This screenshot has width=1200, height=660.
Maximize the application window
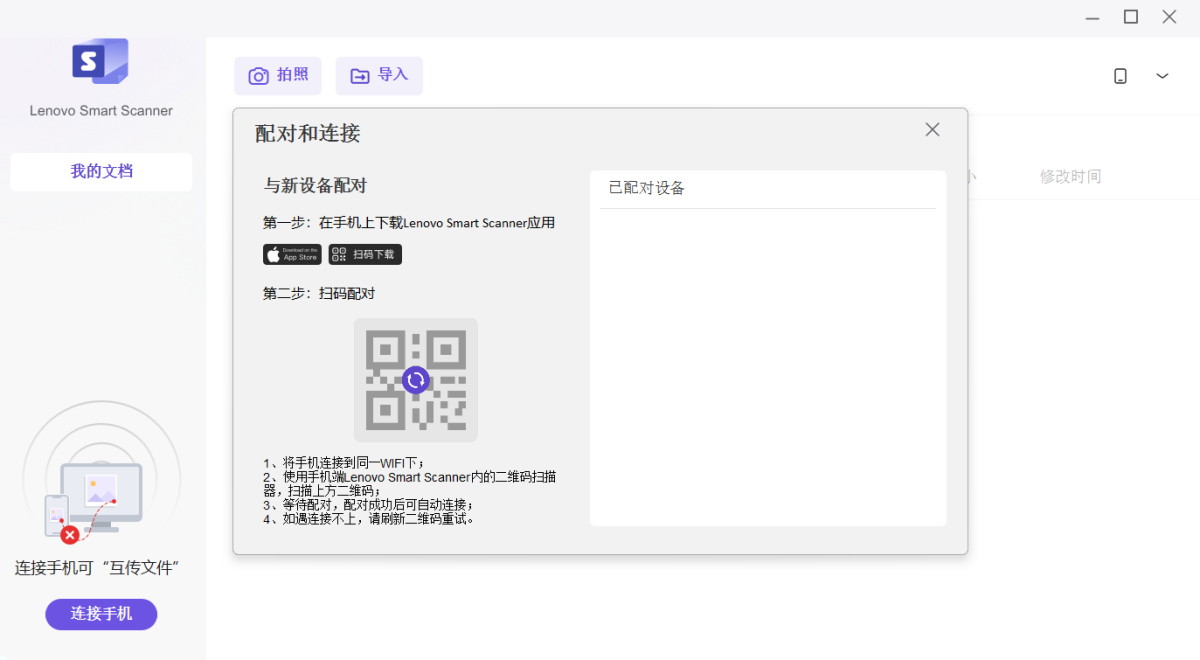tap(1130, 17)
